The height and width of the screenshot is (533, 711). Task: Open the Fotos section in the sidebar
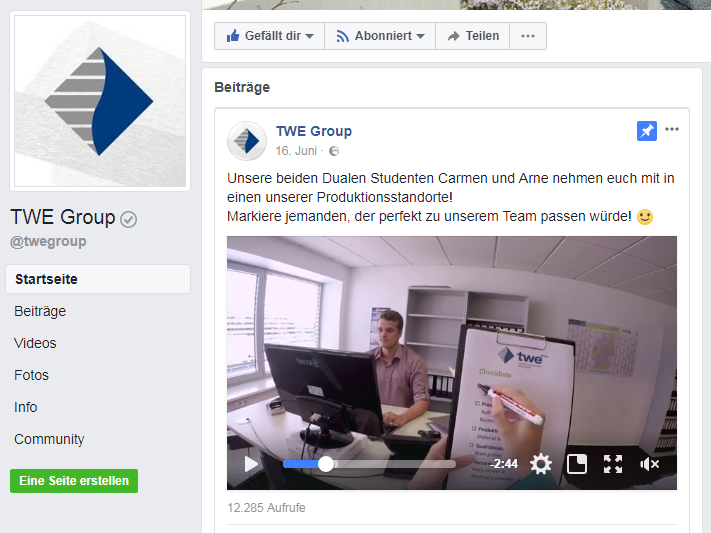tap(31, 375)
